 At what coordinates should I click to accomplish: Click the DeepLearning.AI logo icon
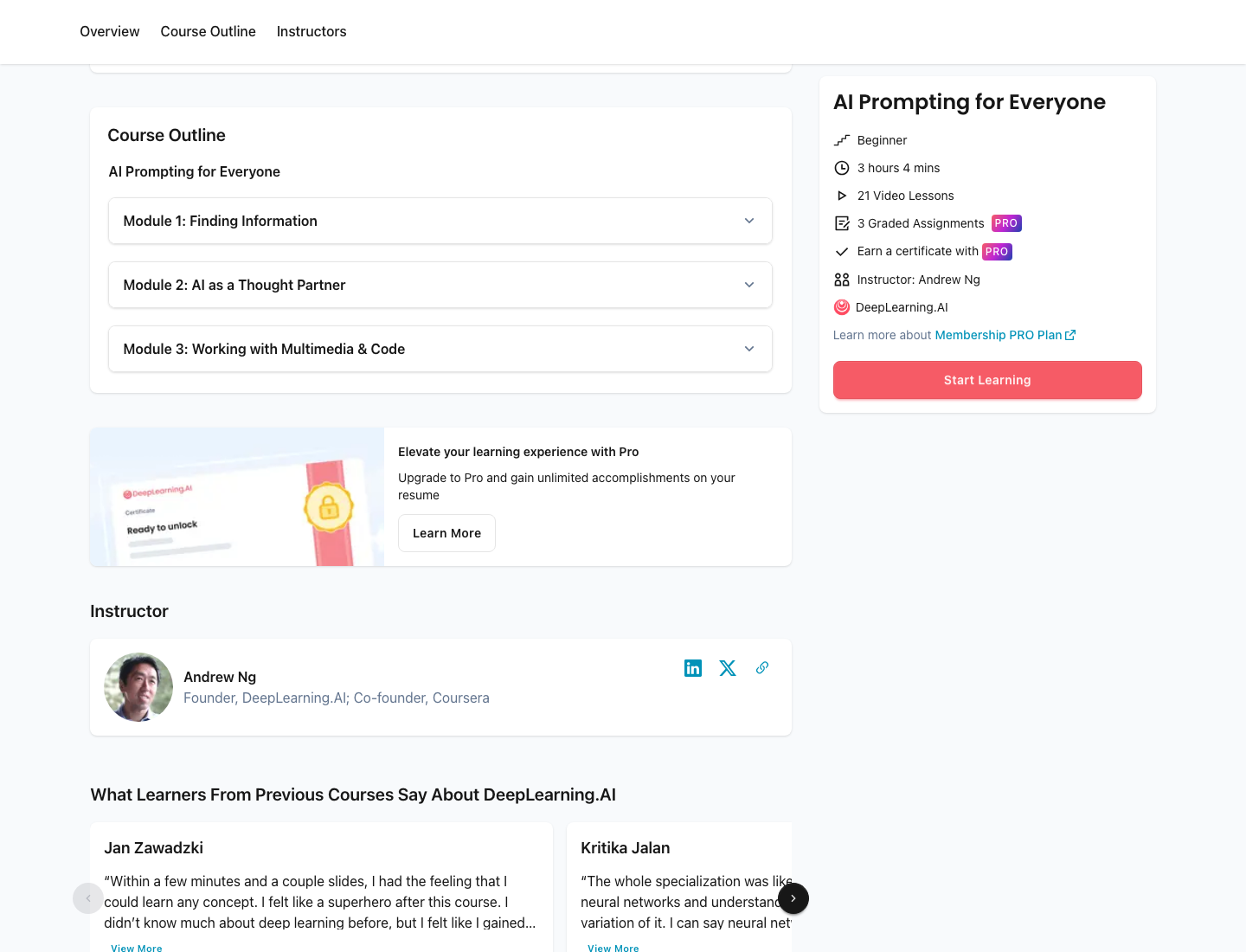(842, 307)
